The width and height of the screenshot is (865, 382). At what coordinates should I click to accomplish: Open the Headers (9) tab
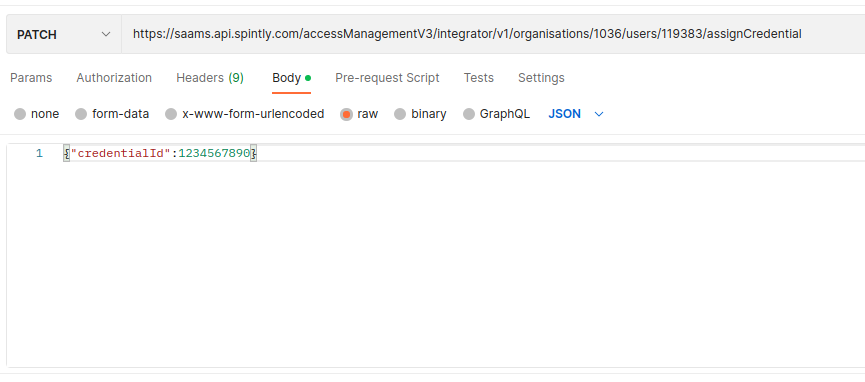coord(210,78)
